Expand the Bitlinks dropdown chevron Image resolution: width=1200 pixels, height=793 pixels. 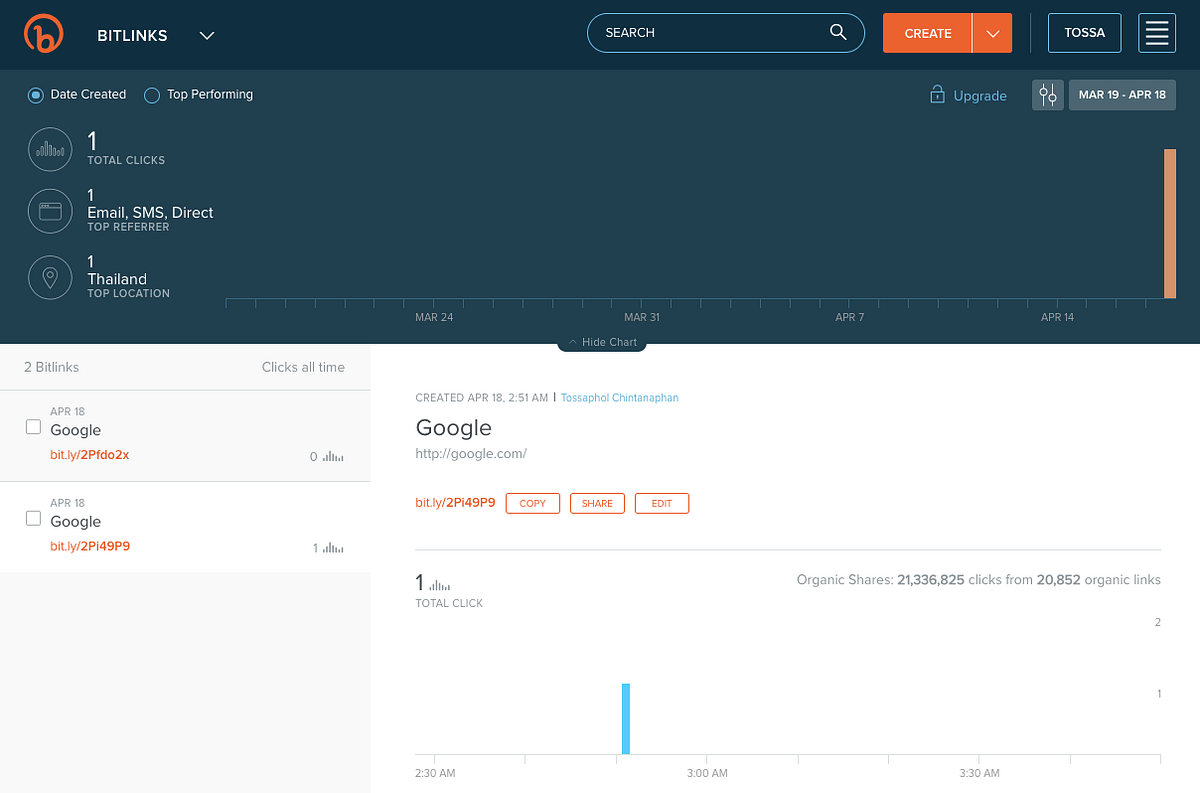point(207,35)
